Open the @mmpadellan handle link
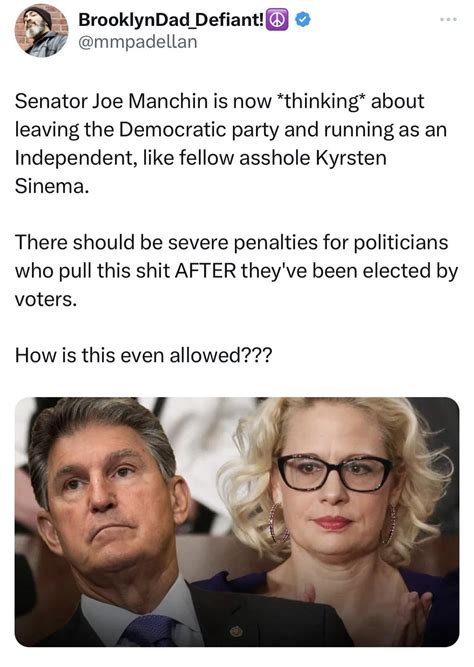The height and width of the screenshot is (667, 474). (x=137, y=42)
